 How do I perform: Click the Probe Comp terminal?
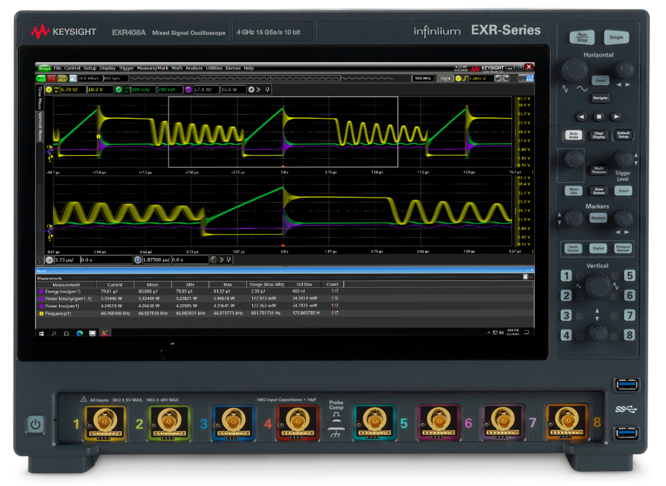336,422
